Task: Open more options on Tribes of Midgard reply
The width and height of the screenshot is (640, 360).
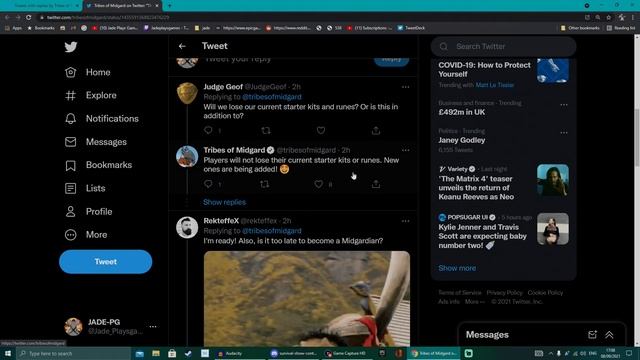Action: pos(405,150)
